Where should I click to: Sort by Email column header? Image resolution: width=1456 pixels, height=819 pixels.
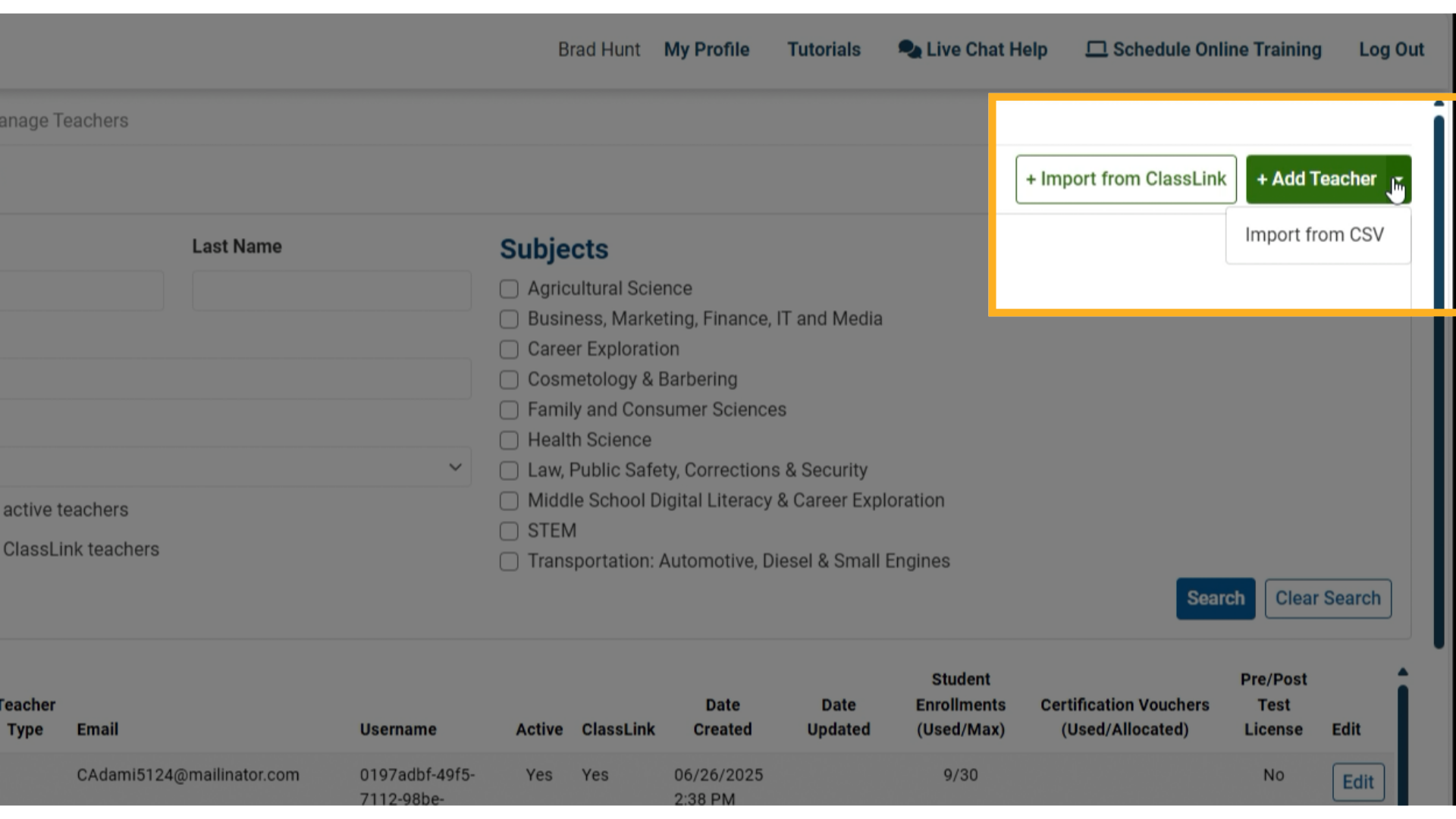(x=97, y=730)
